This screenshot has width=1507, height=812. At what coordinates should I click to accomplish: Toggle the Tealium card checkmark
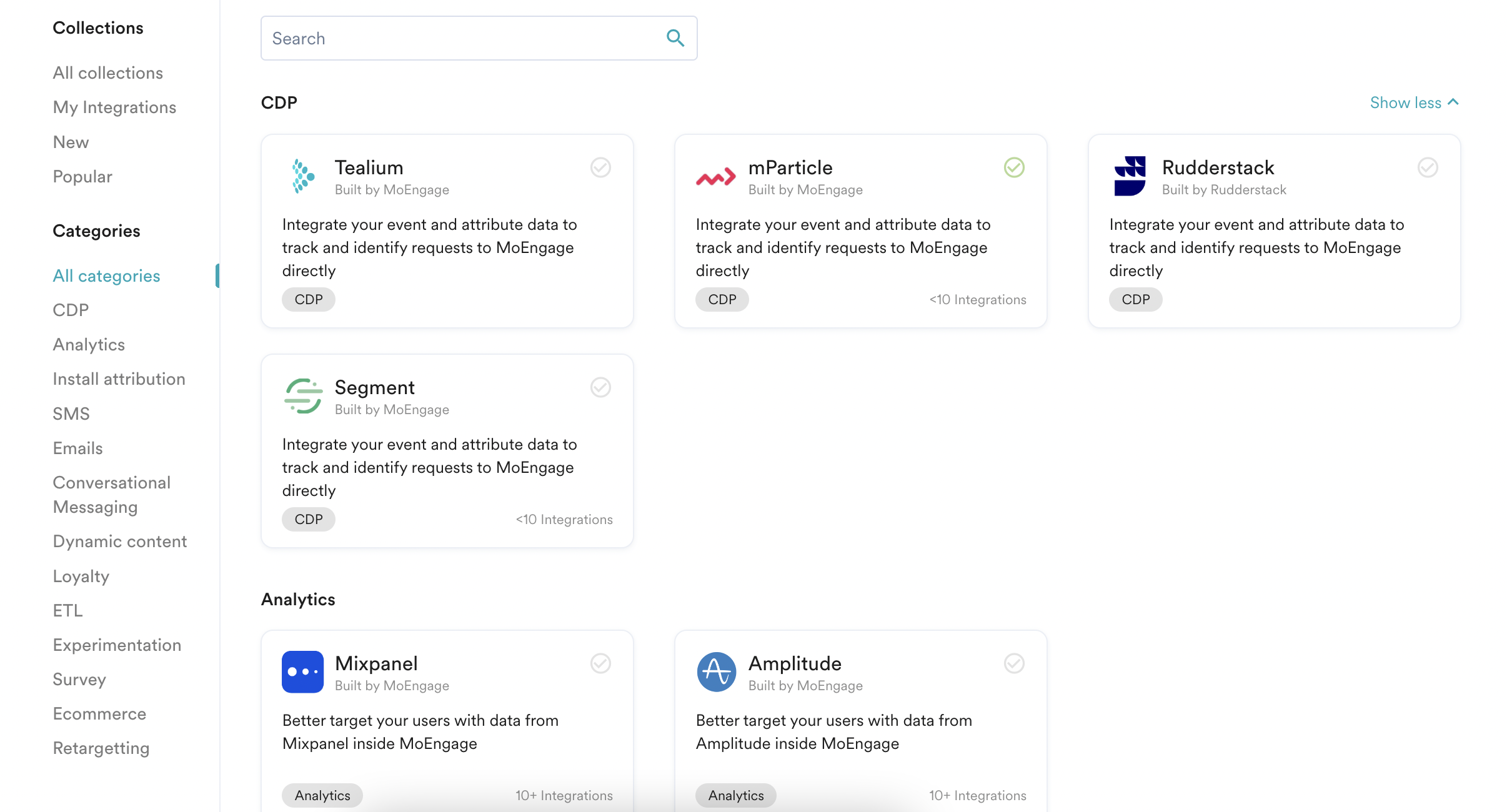pos(600,167)
